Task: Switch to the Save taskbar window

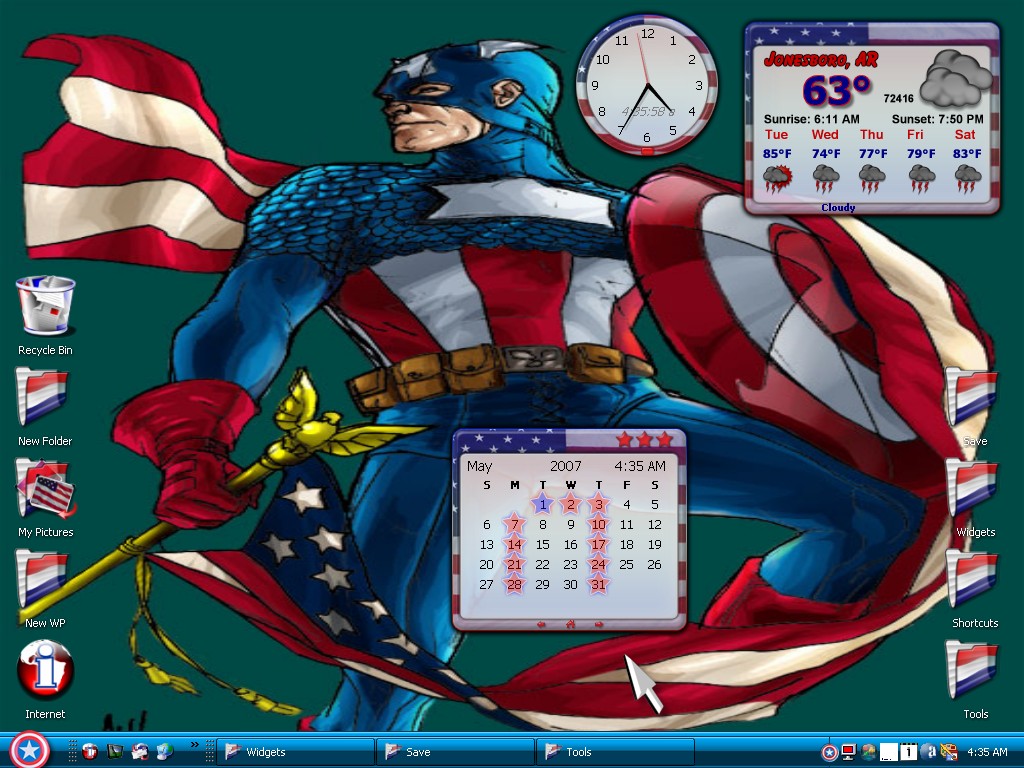Action: [x=455, y=752]
